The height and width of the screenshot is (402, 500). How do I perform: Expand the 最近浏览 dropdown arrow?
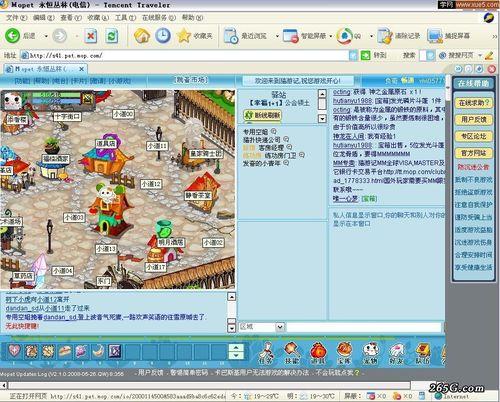pyautogui.click(x=277, y=36)
